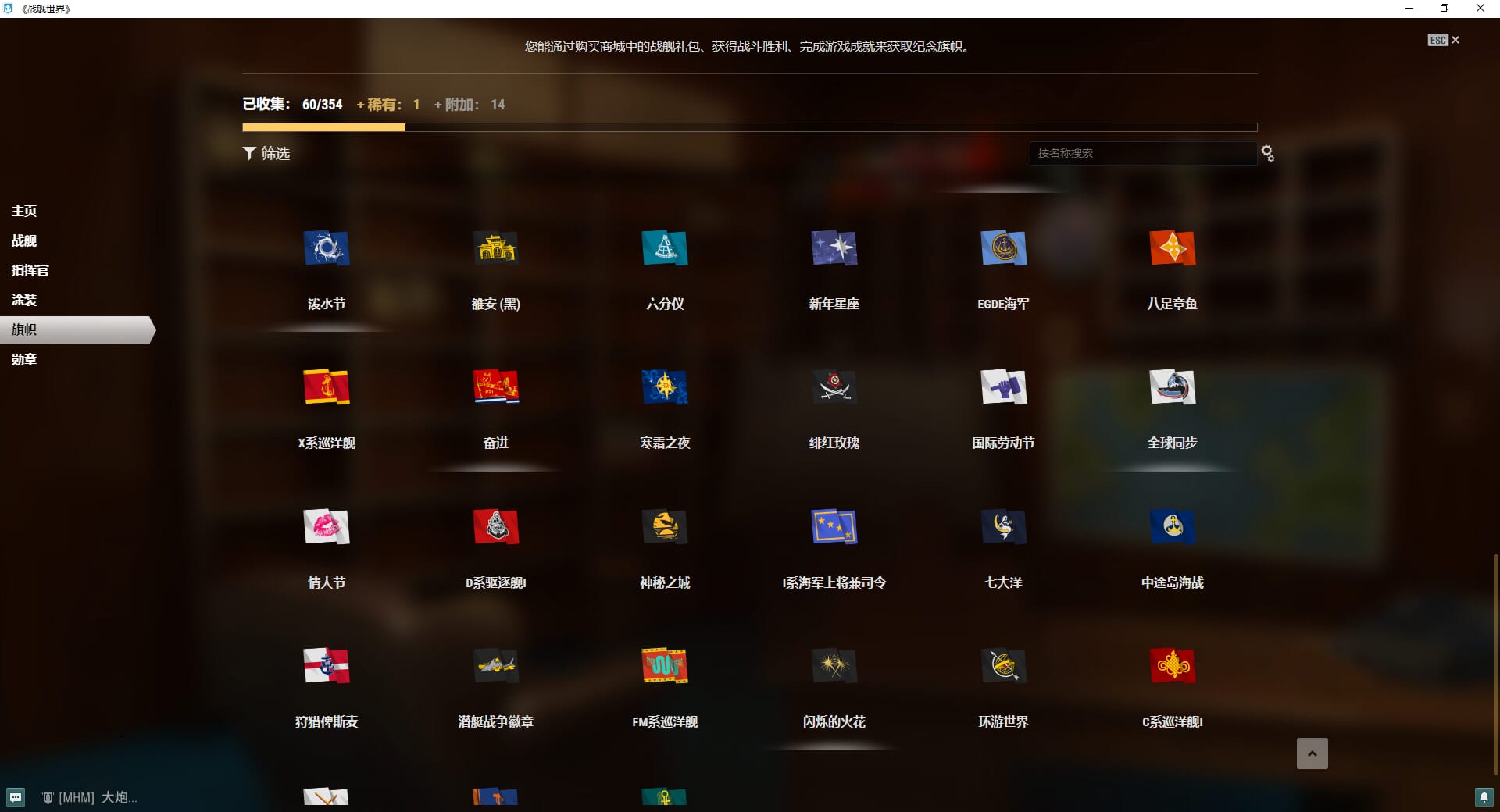Choose the 八足章鱼 orange flag
Screen dimensions: 1500x812
pos(1172,248)
